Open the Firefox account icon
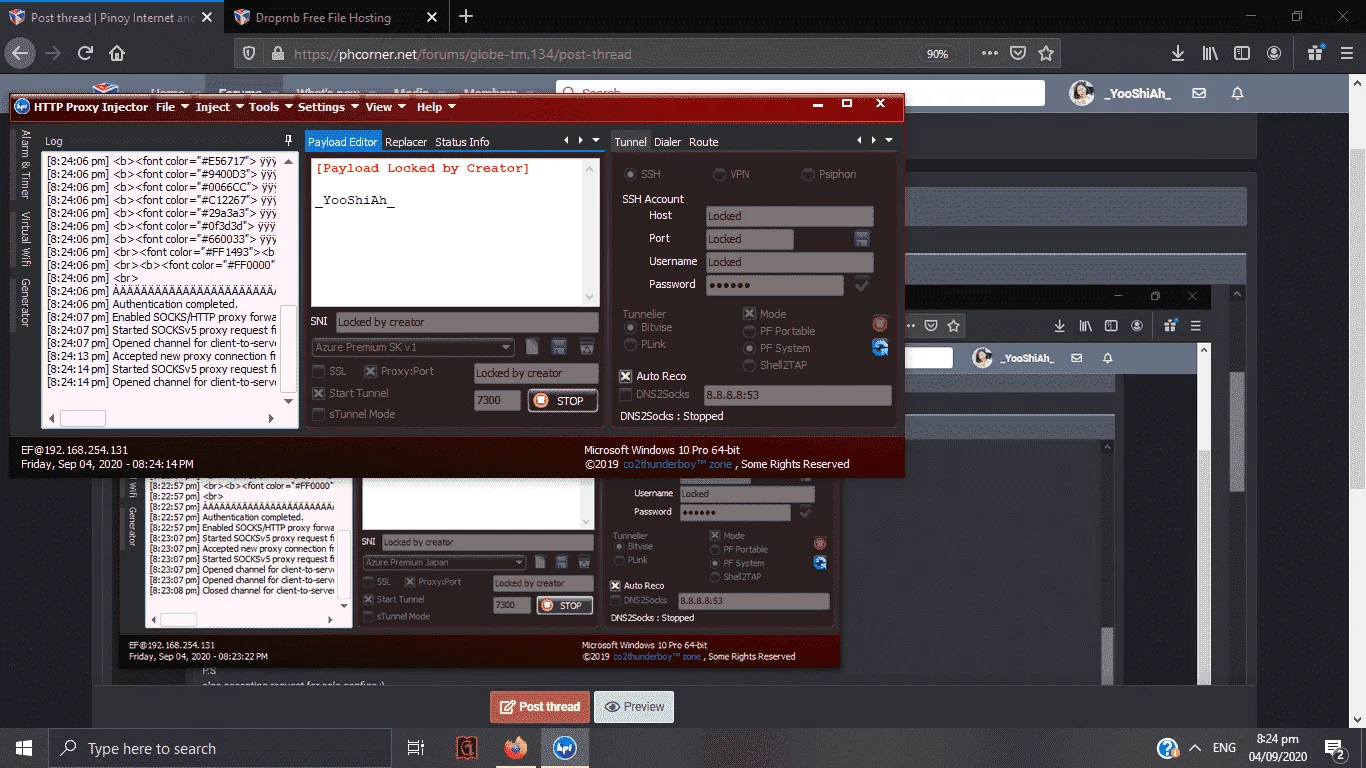1366x768 pixels. [x=1274, y=53]
